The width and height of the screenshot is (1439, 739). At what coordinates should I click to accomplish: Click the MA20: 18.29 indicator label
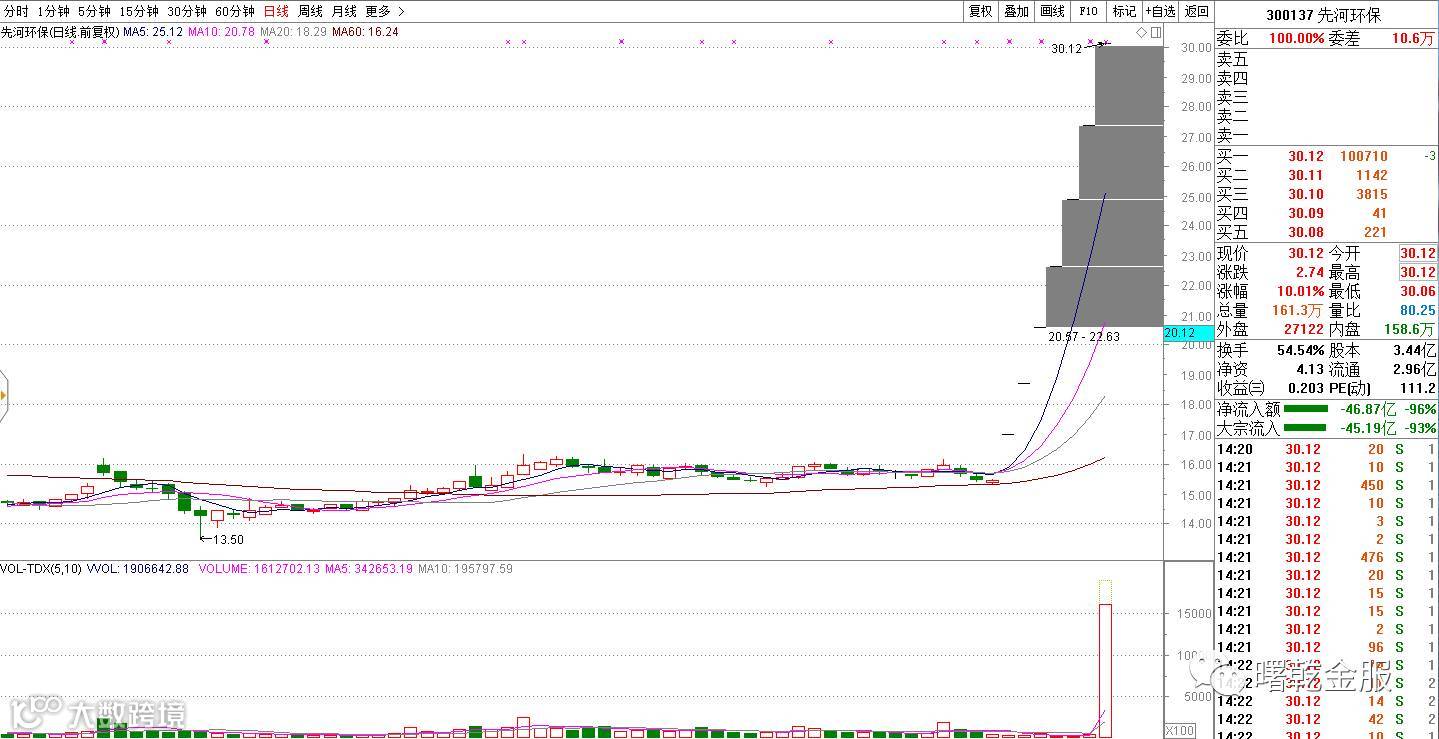point(293,32)
